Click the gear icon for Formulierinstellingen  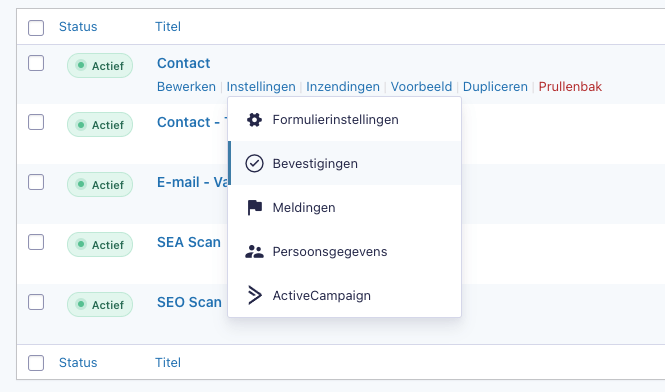click(254, 120)
